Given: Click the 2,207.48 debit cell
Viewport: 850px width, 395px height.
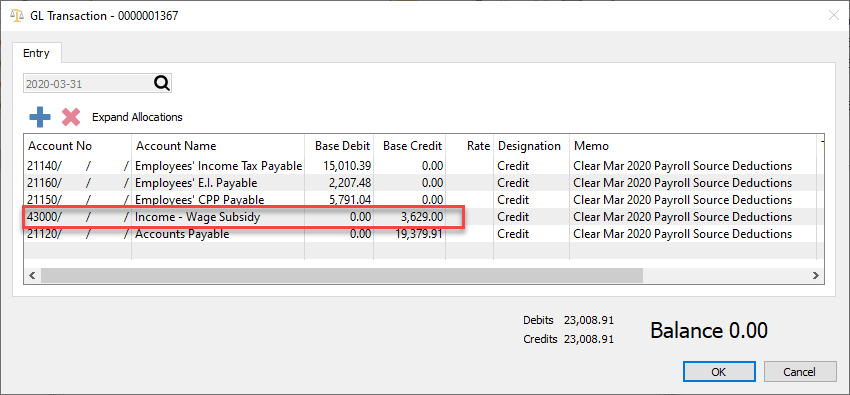Looking at the screenshot, I should (339, 183).
